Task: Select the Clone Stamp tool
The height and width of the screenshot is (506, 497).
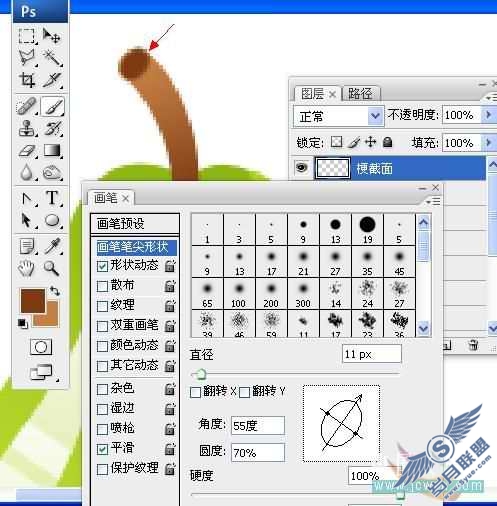Action: coord(27,129)
